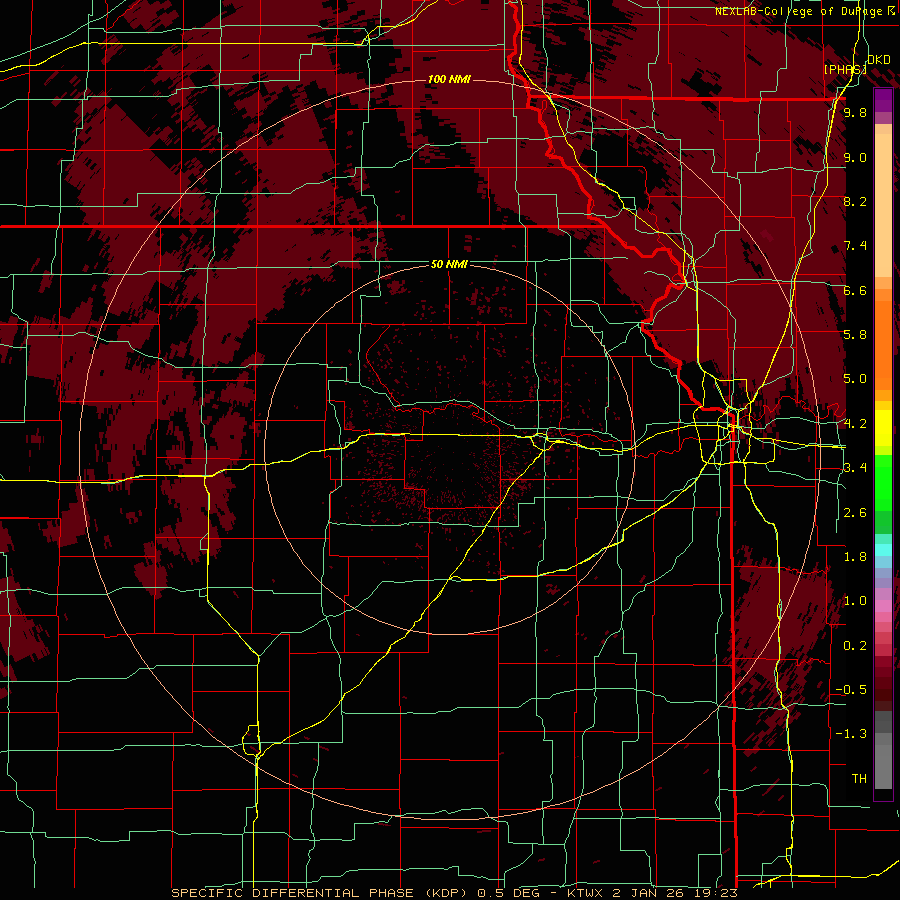
Task: Click the 3.4 value on the color scale
Action: click(x=855, y=468)
